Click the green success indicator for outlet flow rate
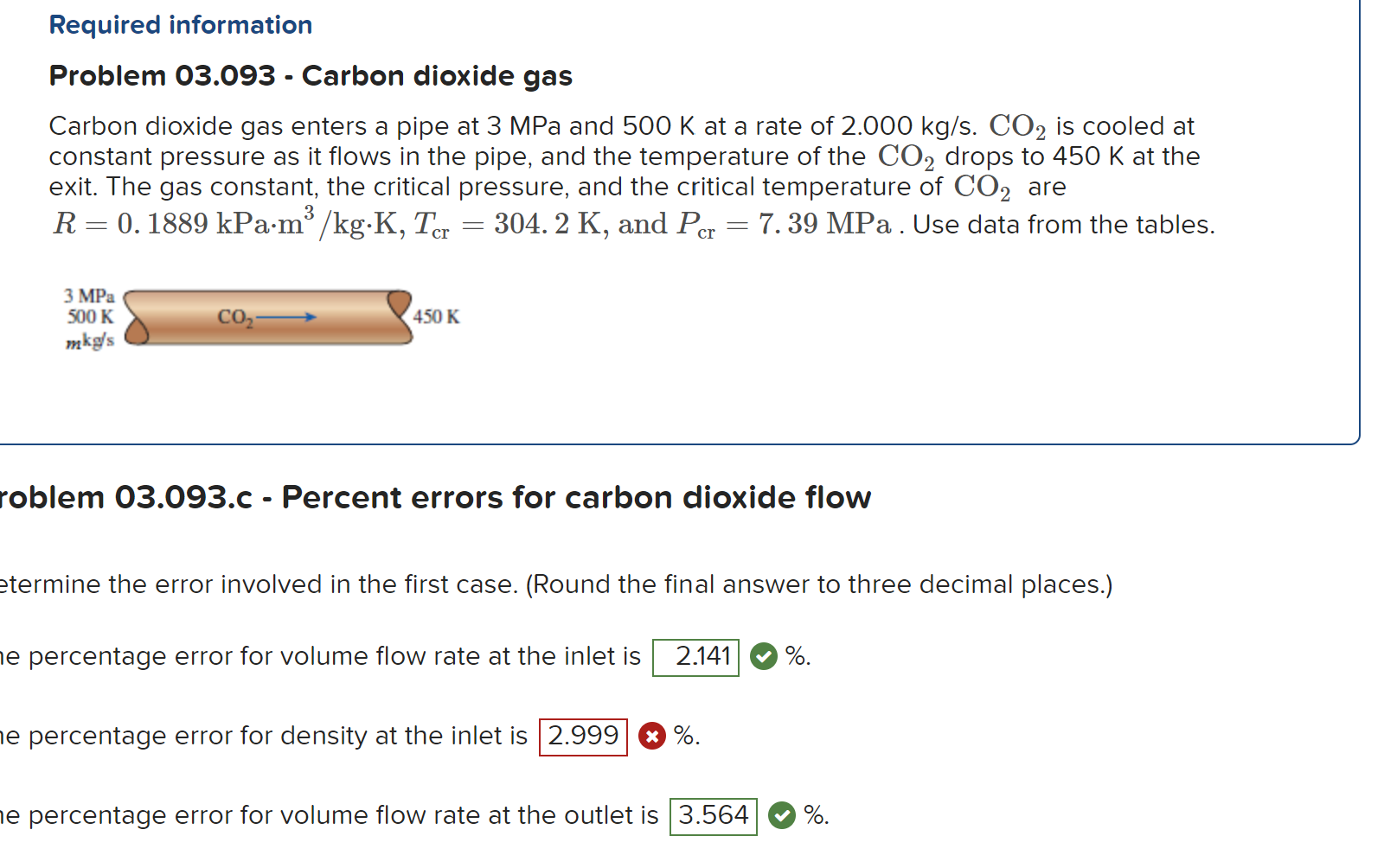This screenshot has width=1384, height=868. pyautogui.click(x=783, y=815)
